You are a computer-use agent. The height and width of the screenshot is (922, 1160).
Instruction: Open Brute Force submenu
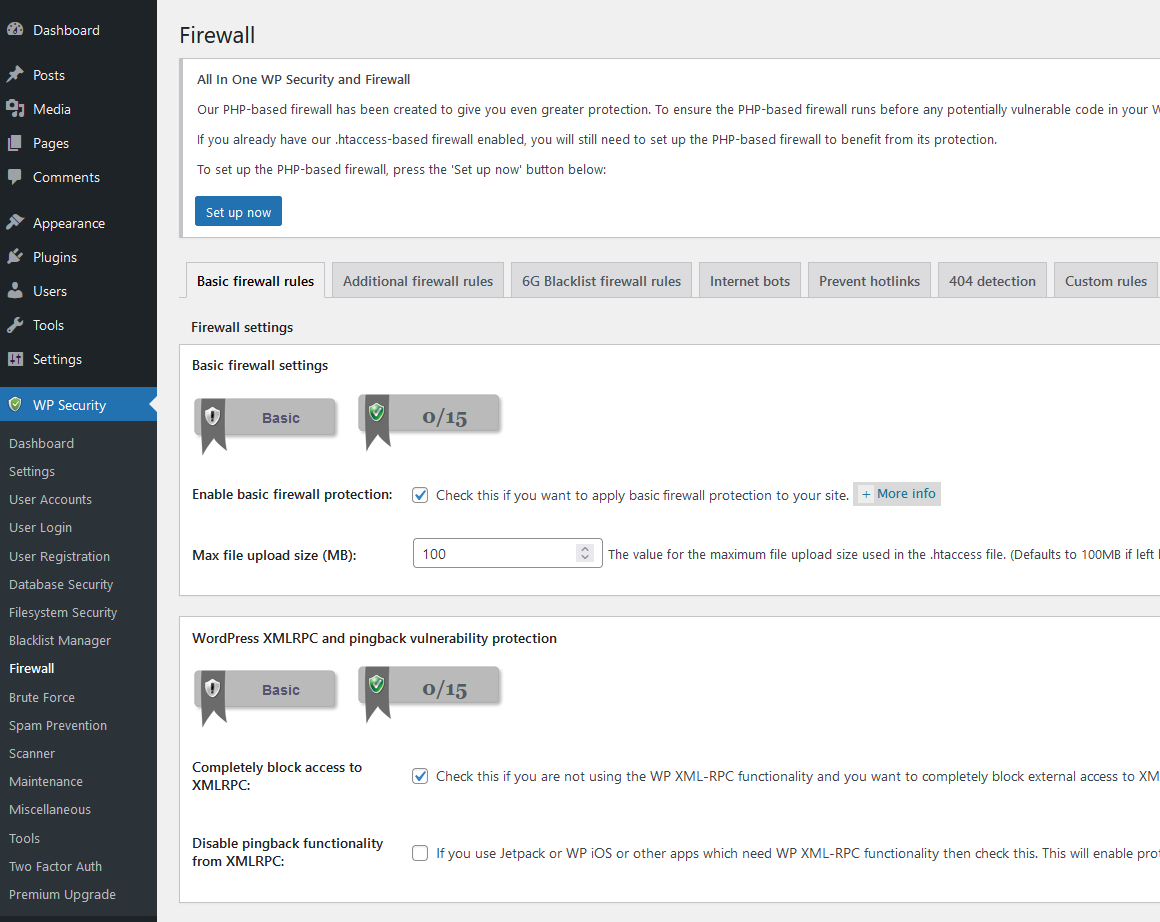pyautogui.click(x=42, y=697)
